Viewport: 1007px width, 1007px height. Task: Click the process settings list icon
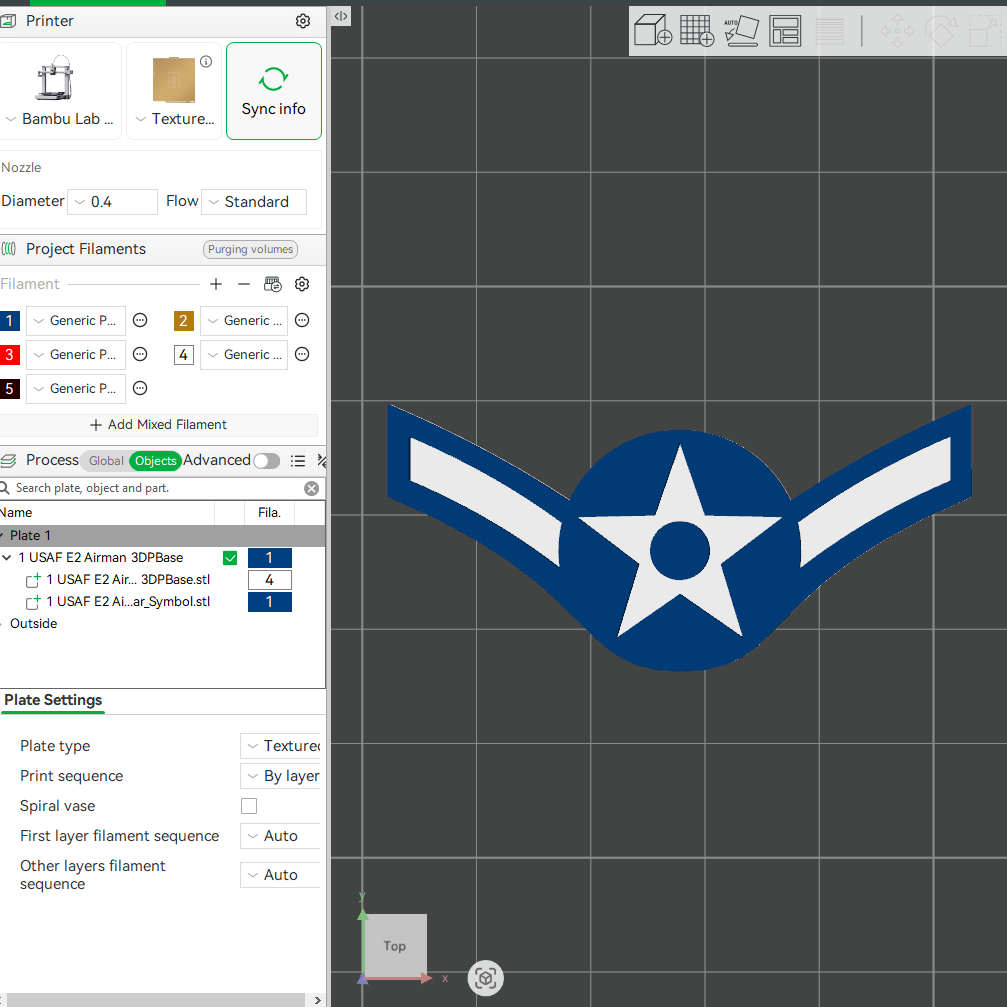coord(297,460)
